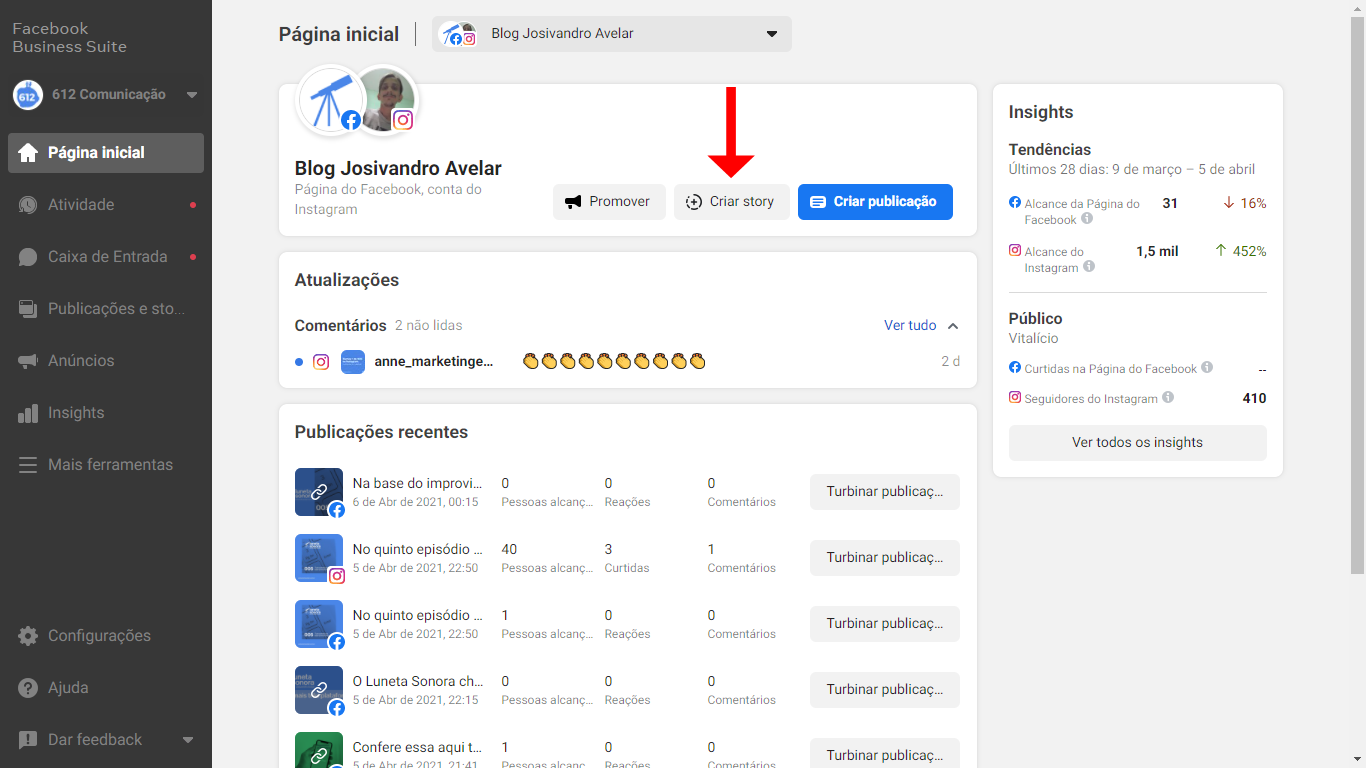Click the Atividade clock icon
Screen dimensions: 1366x768
28,205
